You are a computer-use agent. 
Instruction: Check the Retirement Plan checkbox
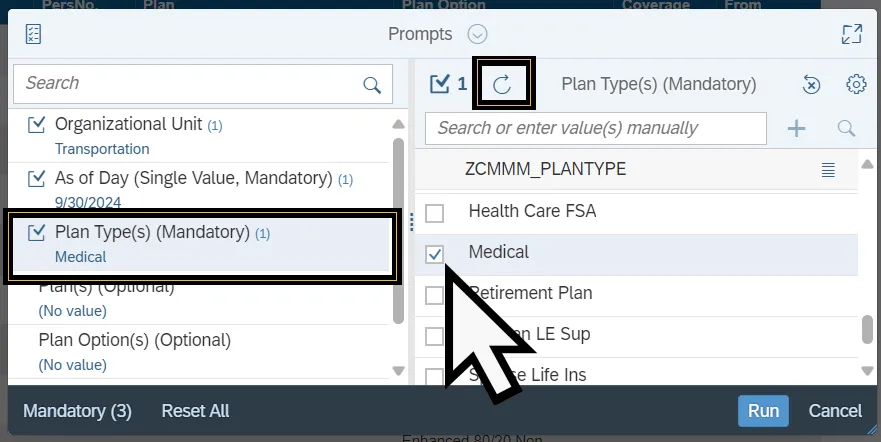435,295
